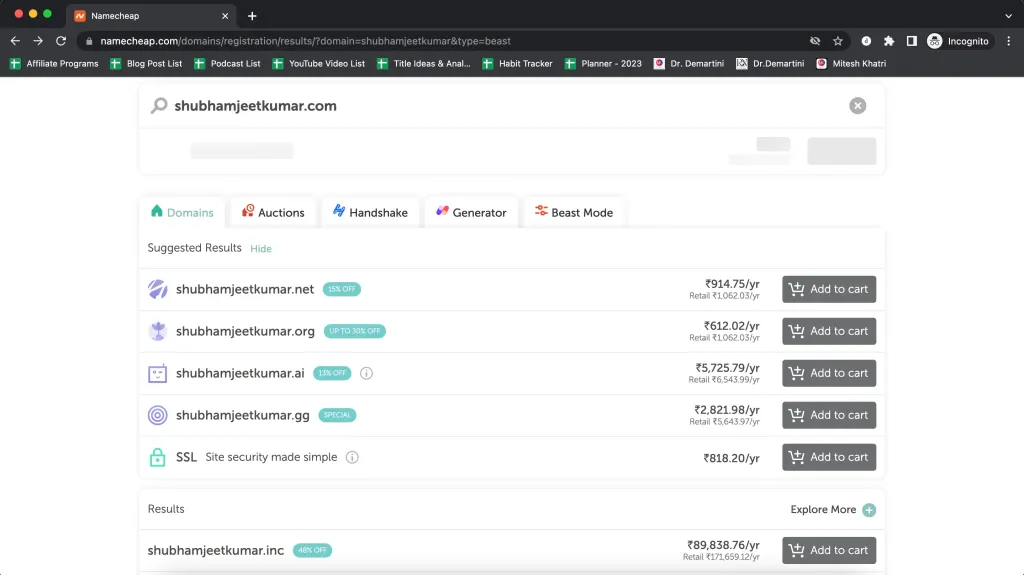Screen dimensions: 1024x575
Task: Open Title Ideas & Anal... bookmark
Action: pyautogui.click(x=424, y=63)
